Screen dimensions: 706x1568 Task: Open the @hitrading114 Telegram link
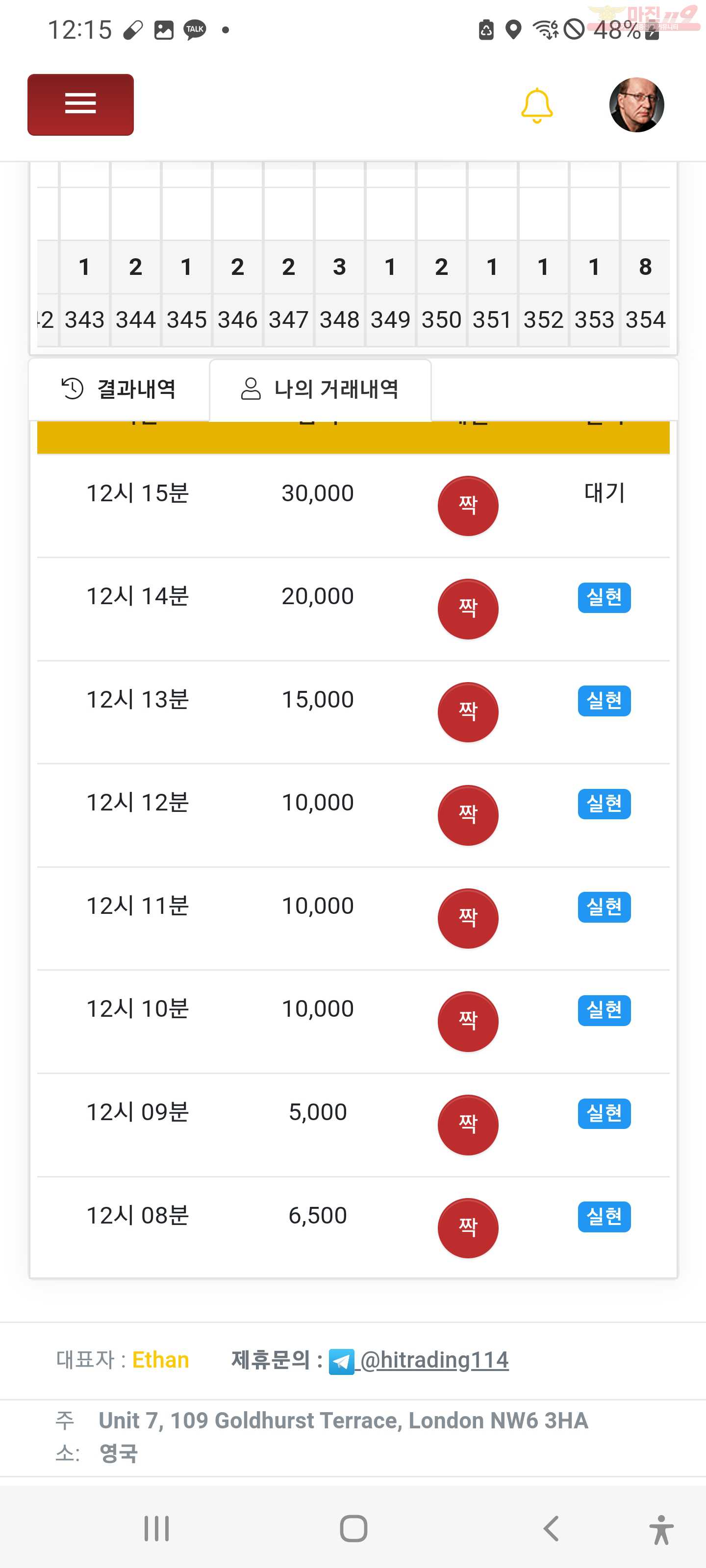point(434,1359)
